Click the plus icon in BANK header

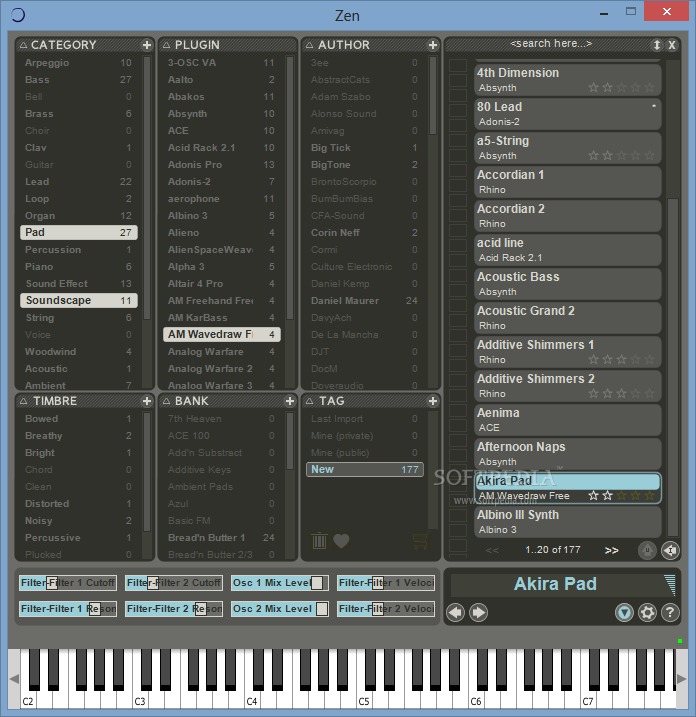tap(289, 401)
